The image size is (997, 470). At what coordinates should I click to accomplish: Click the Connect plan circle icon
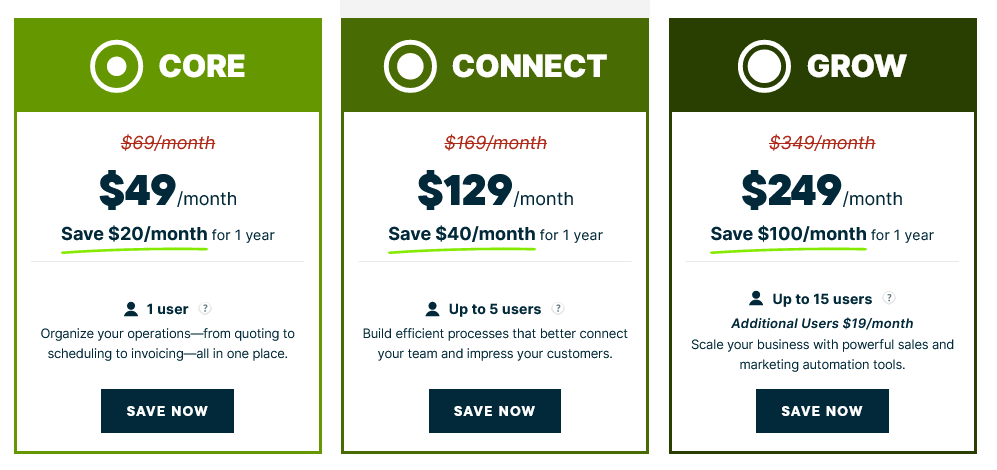[411, 66]
